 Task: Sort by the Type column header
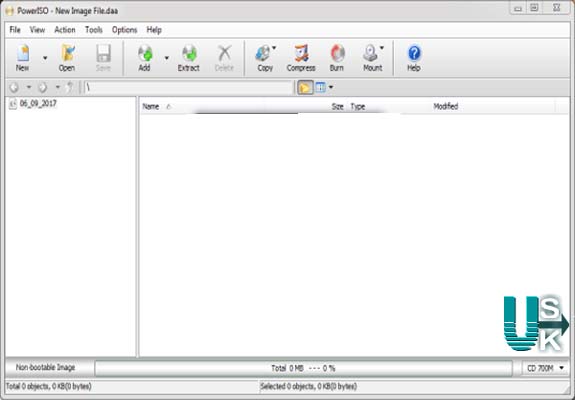point(358,106)
